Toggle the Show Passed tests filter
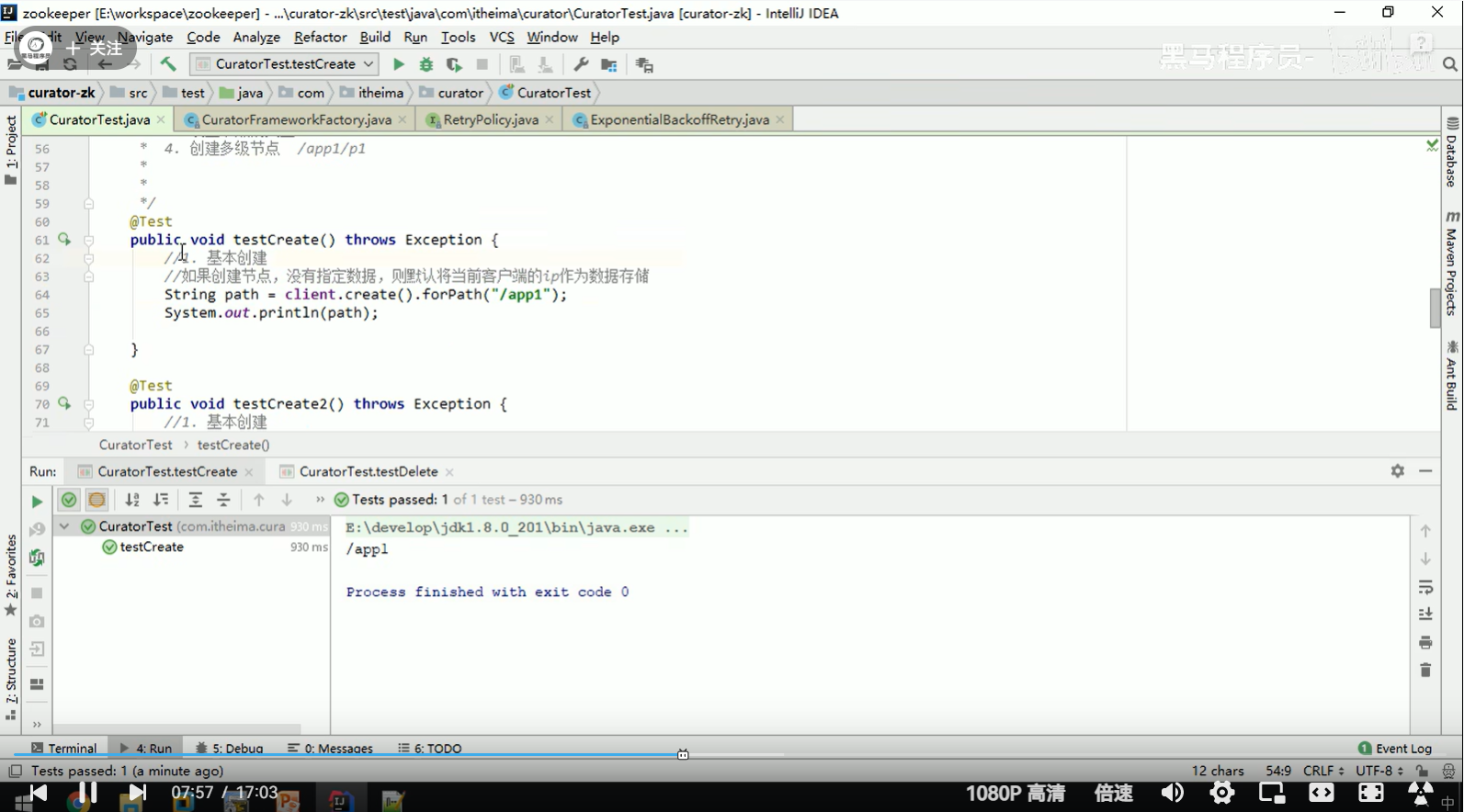The width and height of the screenshot is (1464, 812). (69, 500)
